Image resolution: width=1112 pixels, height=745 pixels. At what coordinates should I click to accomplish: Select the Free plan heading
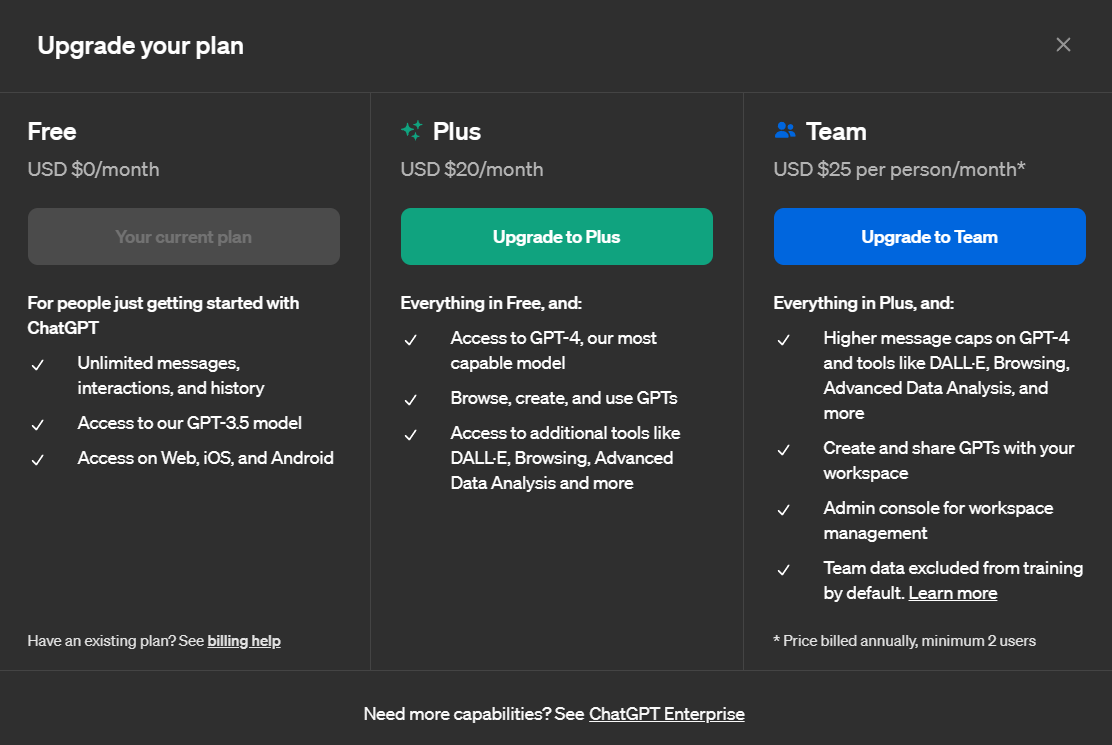52,131
